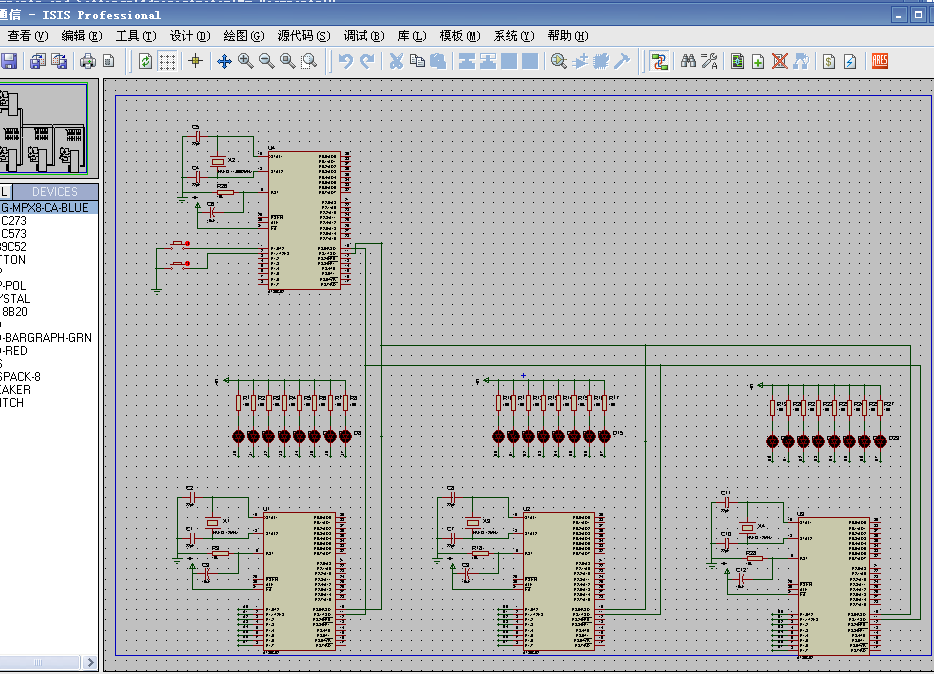Open the 编辑(E) menu
This screenshot has height=674, width=934.
pyautogui.click(x=82, y=36)
